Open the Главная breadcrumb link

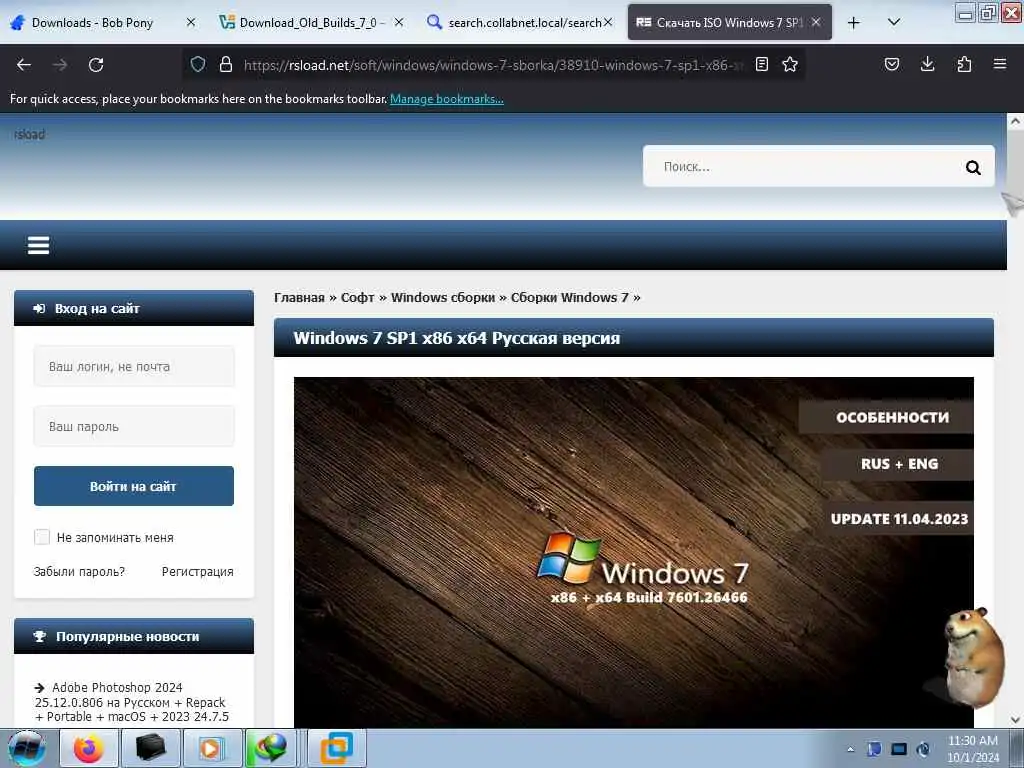click(x=299, y=298)
